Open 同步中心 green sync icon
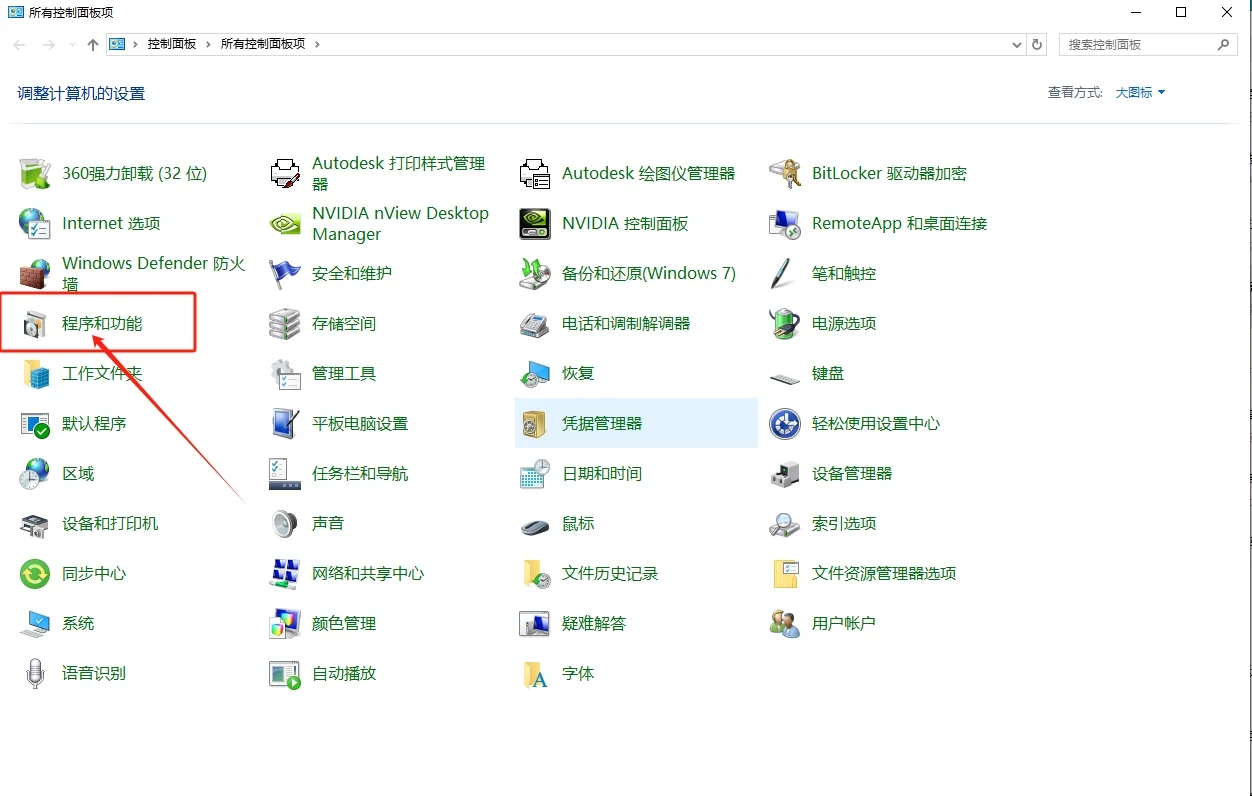The width and height of the screenshot is (1252, 796). (35, 573)
